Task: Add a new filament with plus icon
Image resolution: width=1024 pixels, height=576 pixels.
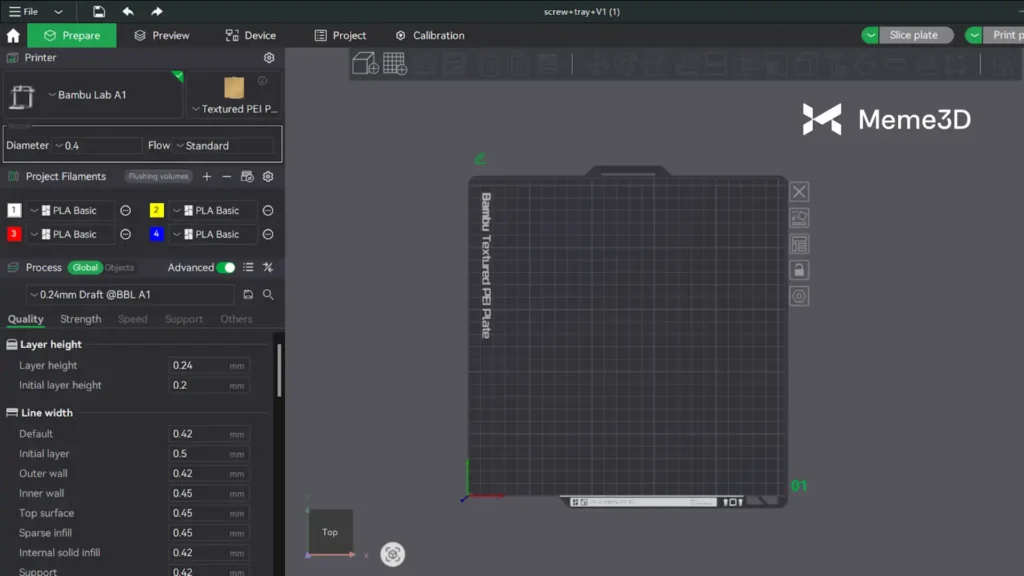Action: coord(207,177)
